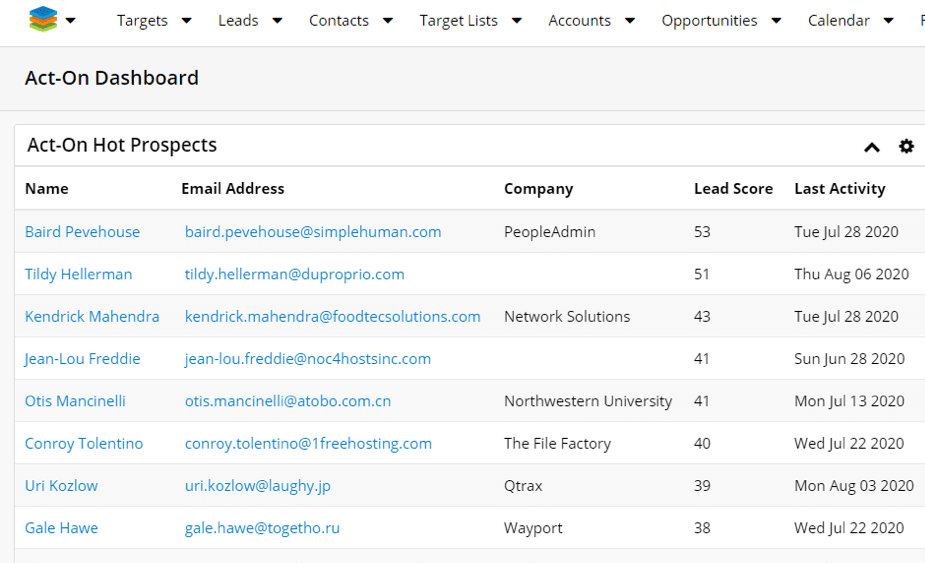Screen dimensions: 925x563
Task: Click the stacked cube app logo
Action: (43, 19)
